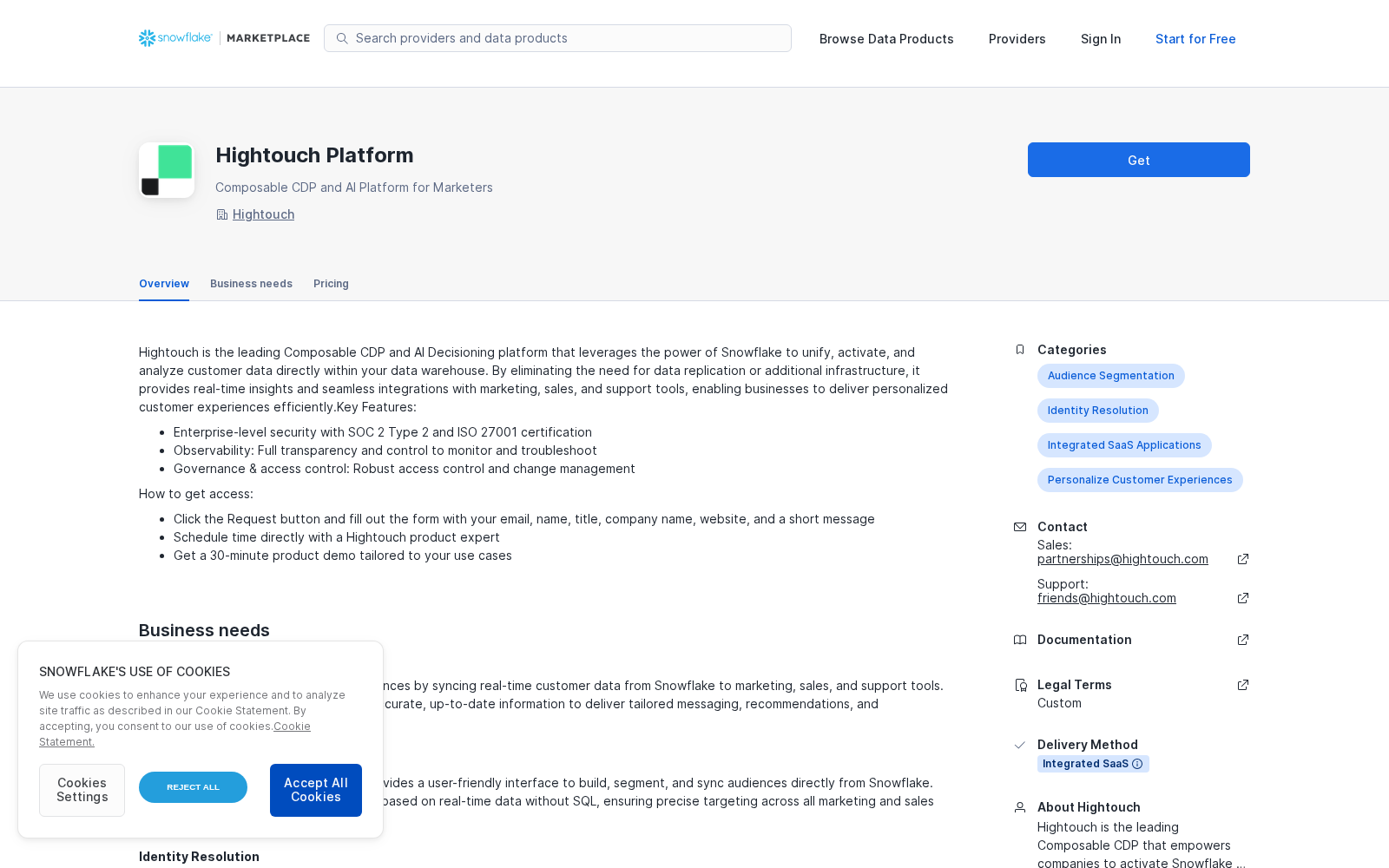Click the provider building icon beside Hightouch

(221, 214)
